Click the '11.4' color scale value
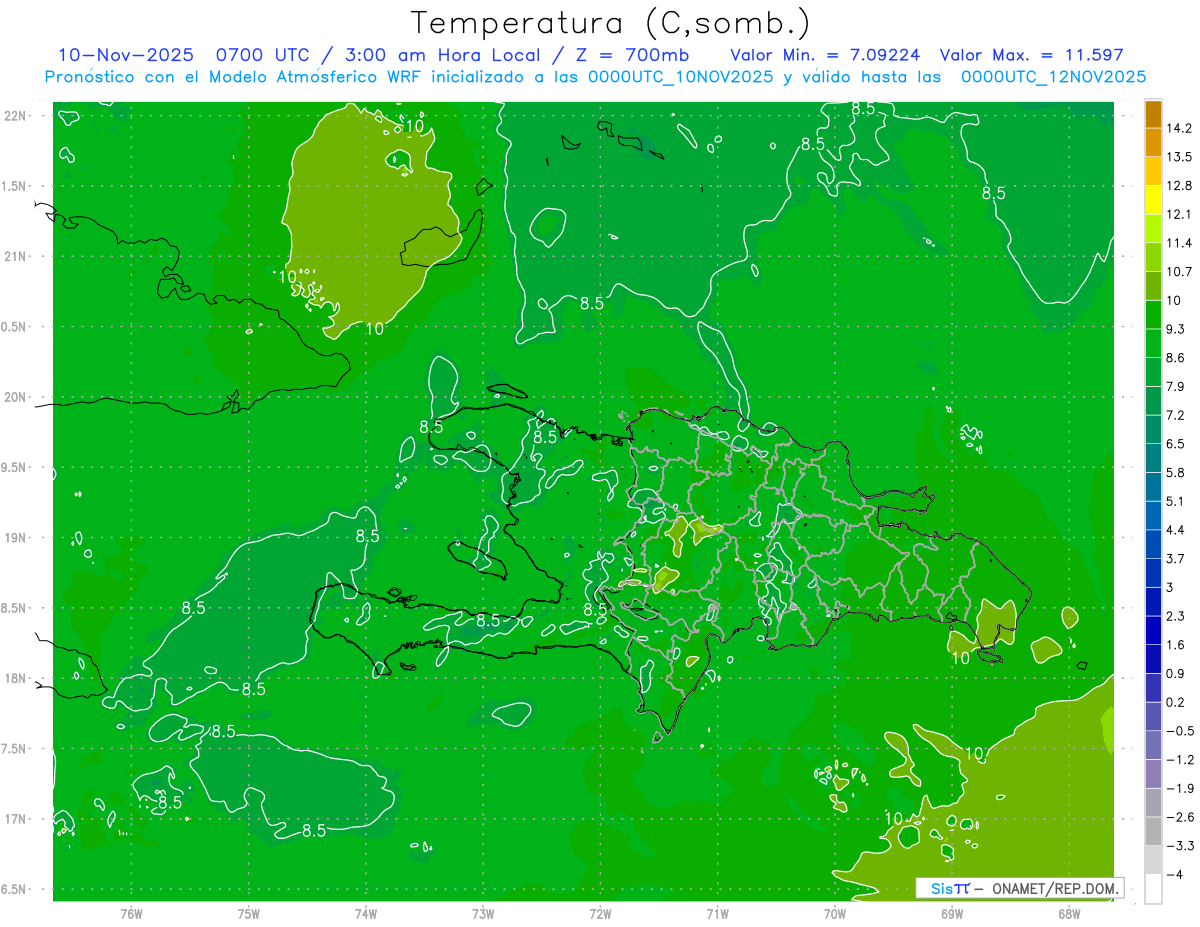The image size is (1200, 927). coord(1180,243)
